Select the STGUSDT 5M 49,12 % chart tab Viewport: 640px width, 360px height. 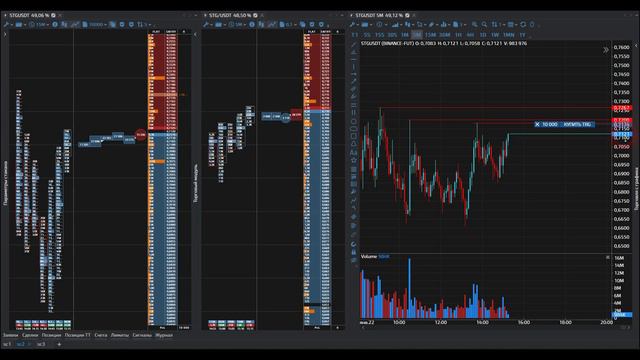[x=379, y=15]
